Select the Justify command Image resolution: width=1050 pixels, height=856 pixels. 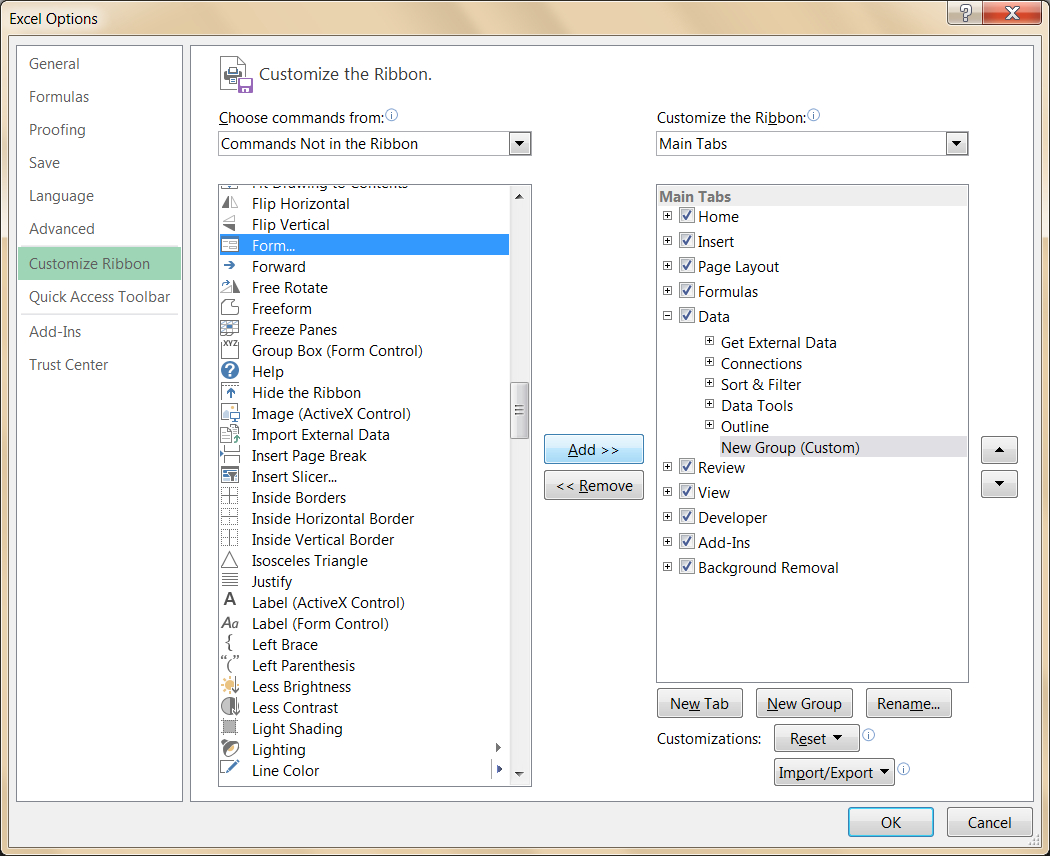pos(271,581)
